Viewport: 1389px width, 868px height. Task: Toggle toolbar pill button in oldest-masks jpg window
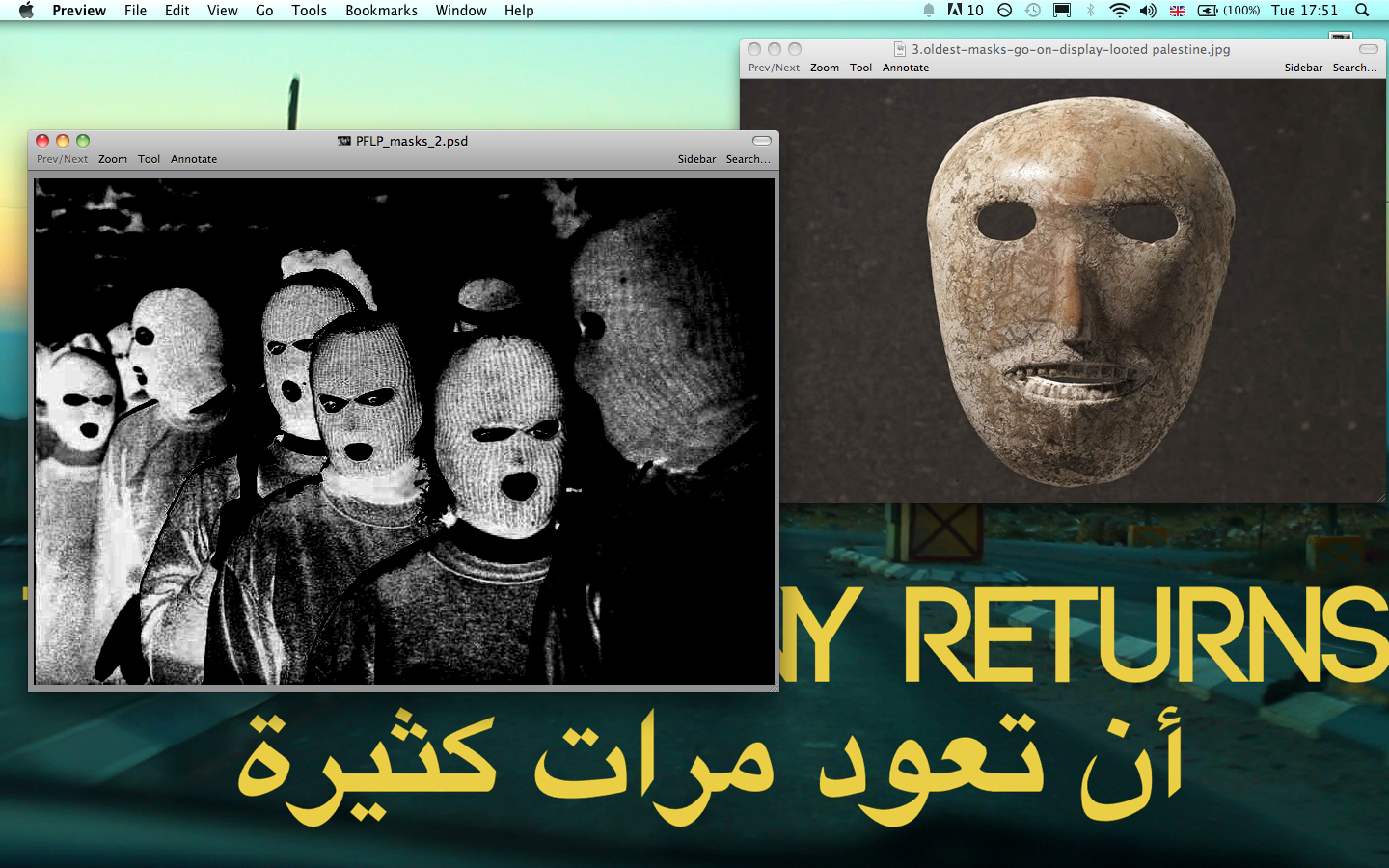pyautogui.click(x=1369, y=49)
